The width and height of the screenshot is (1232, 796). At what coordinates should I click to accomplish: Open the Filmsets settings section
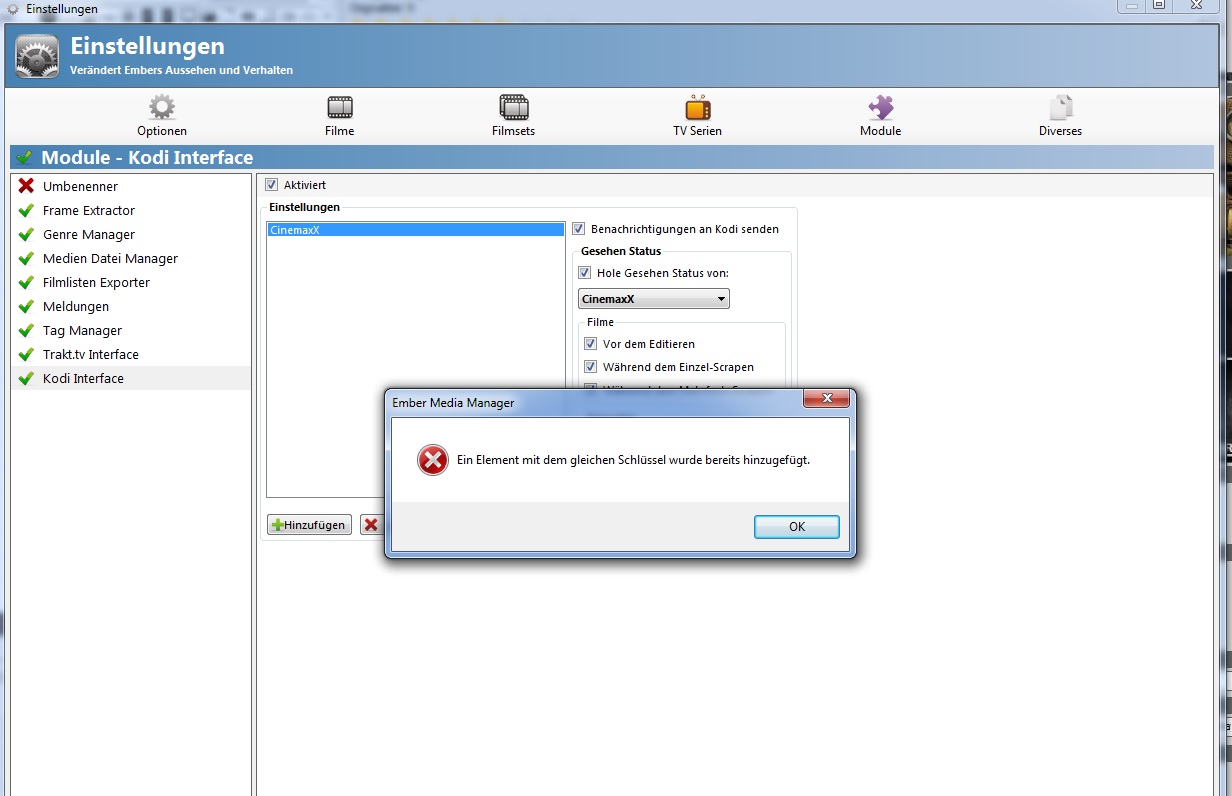click(513, 116)
